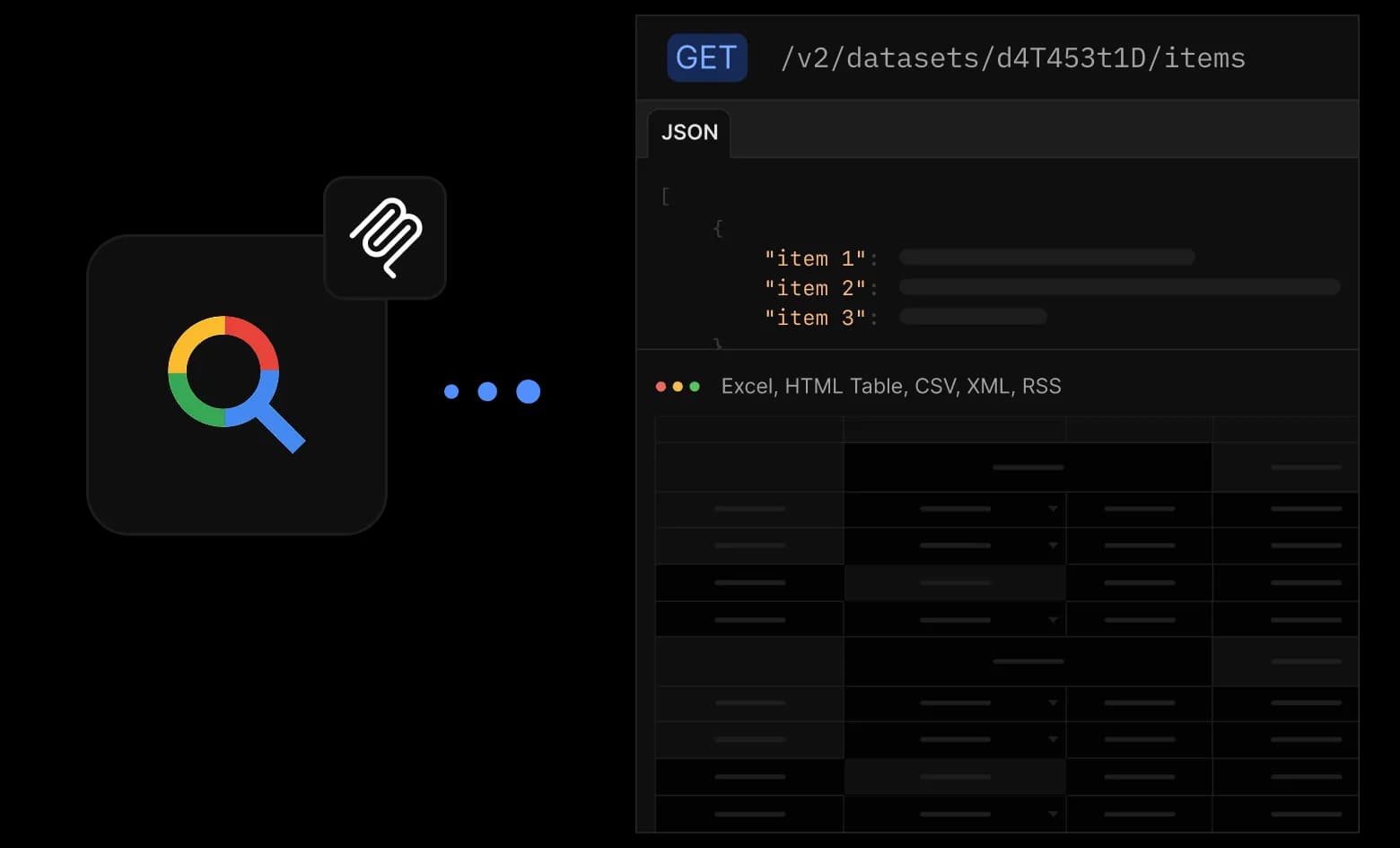Select the /v2/datasets/d4T453t1D/items endpoint path
1400x848 pixels.
click(1013, 58)
